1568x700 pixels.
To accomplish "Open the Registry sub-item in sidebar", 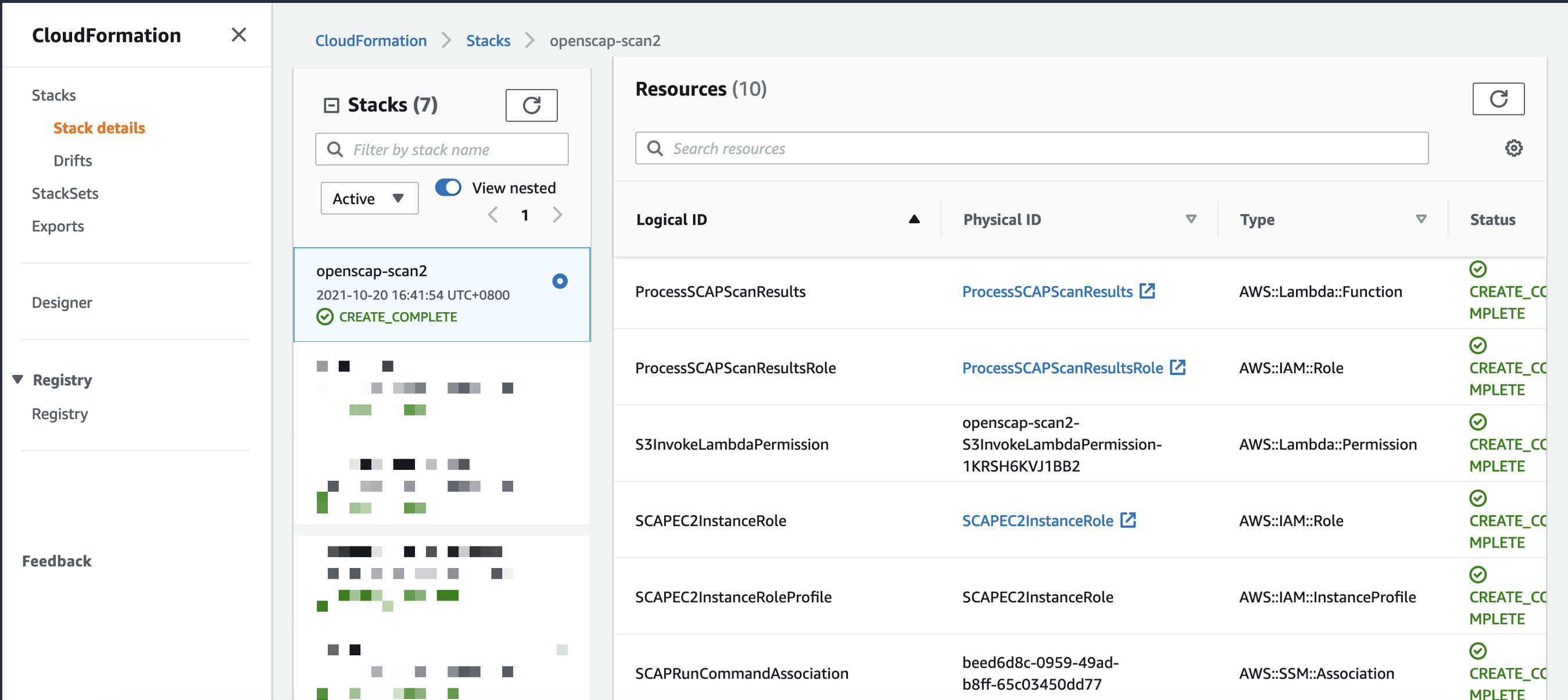I will pos(60,414).
